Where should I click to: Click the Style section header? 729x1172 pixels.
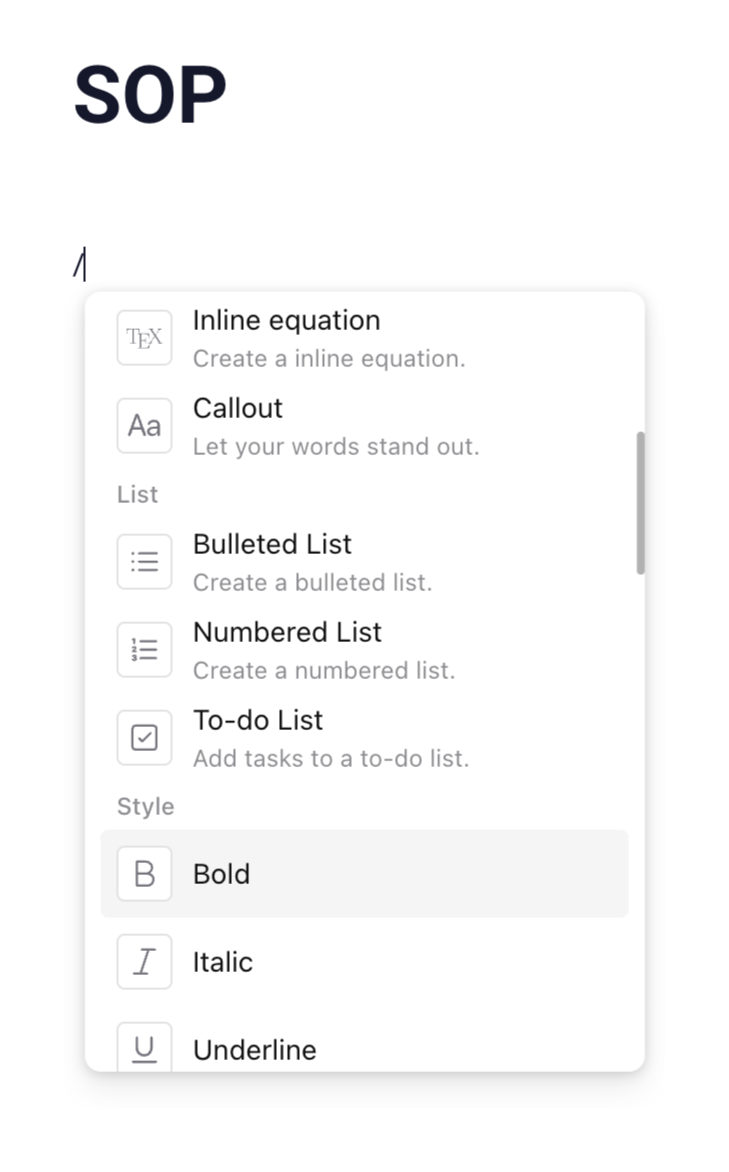(144, 805)
